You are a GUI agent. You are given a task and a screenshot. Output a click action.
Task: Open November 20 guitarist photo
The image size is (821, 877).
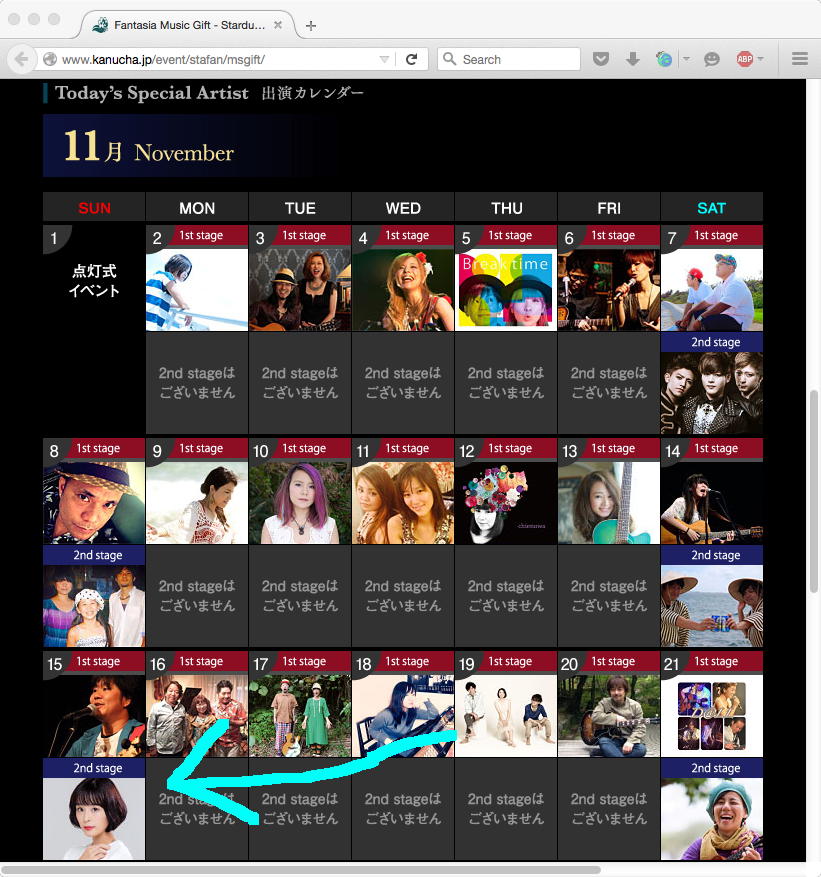[608, 716]
